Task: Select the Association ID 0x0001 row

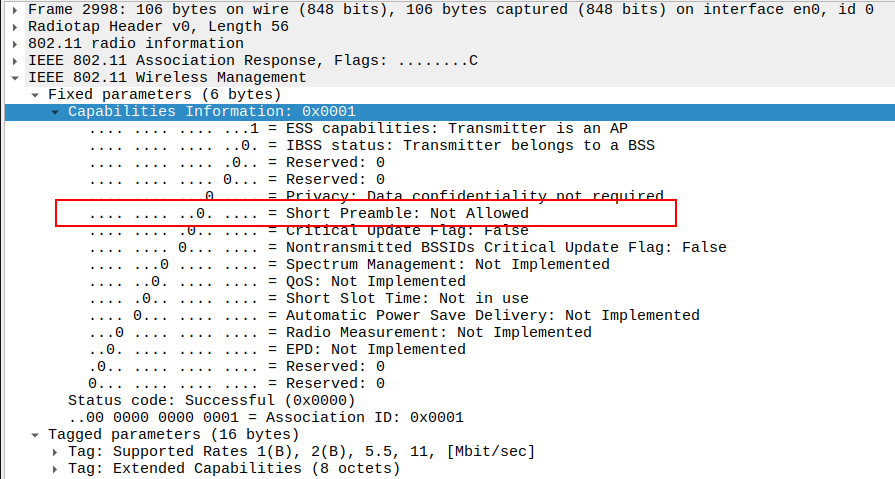Action: pos(266,417)
